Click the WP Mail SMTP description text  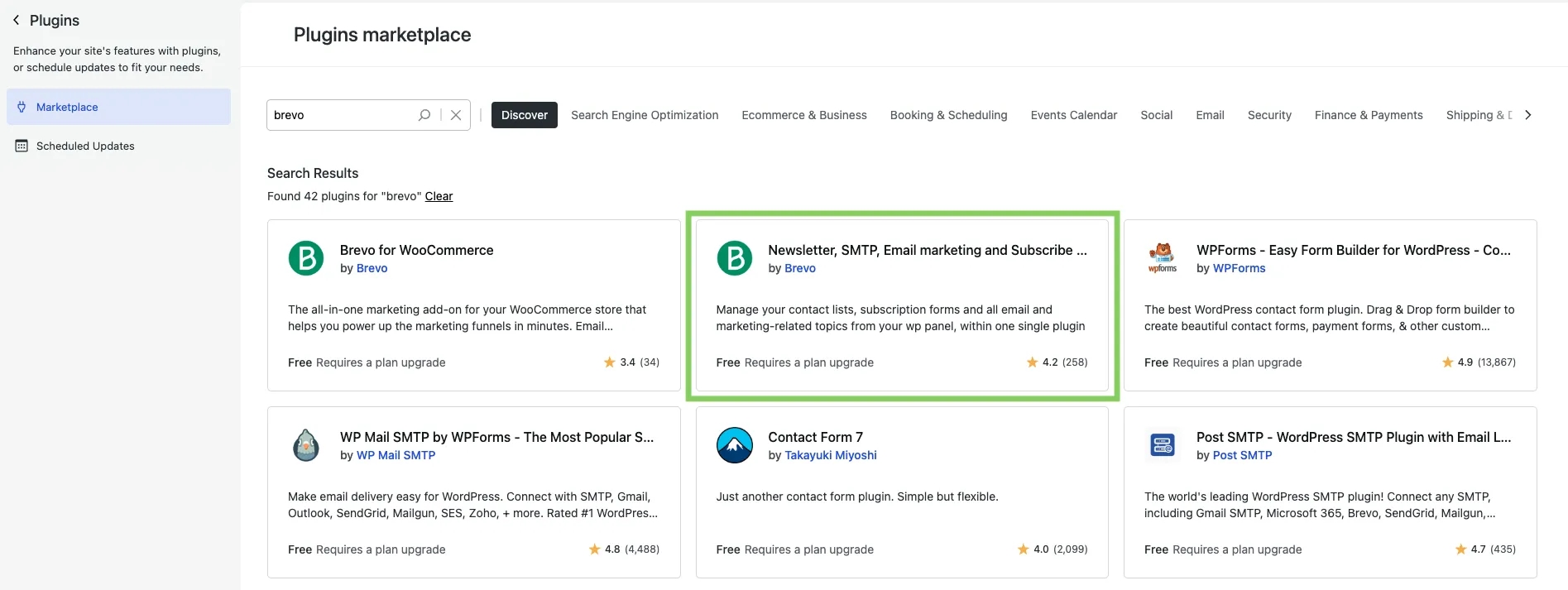tap(472, 505)
